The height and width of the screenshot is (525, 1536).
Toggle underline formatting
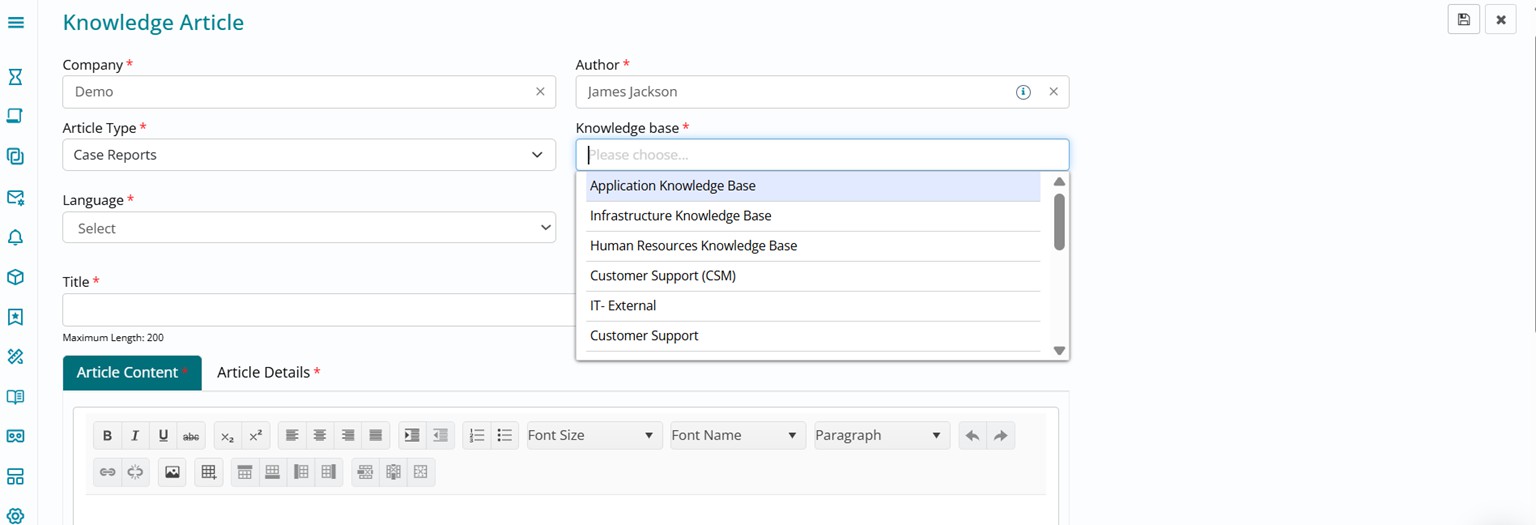click(x=163, y=436)
